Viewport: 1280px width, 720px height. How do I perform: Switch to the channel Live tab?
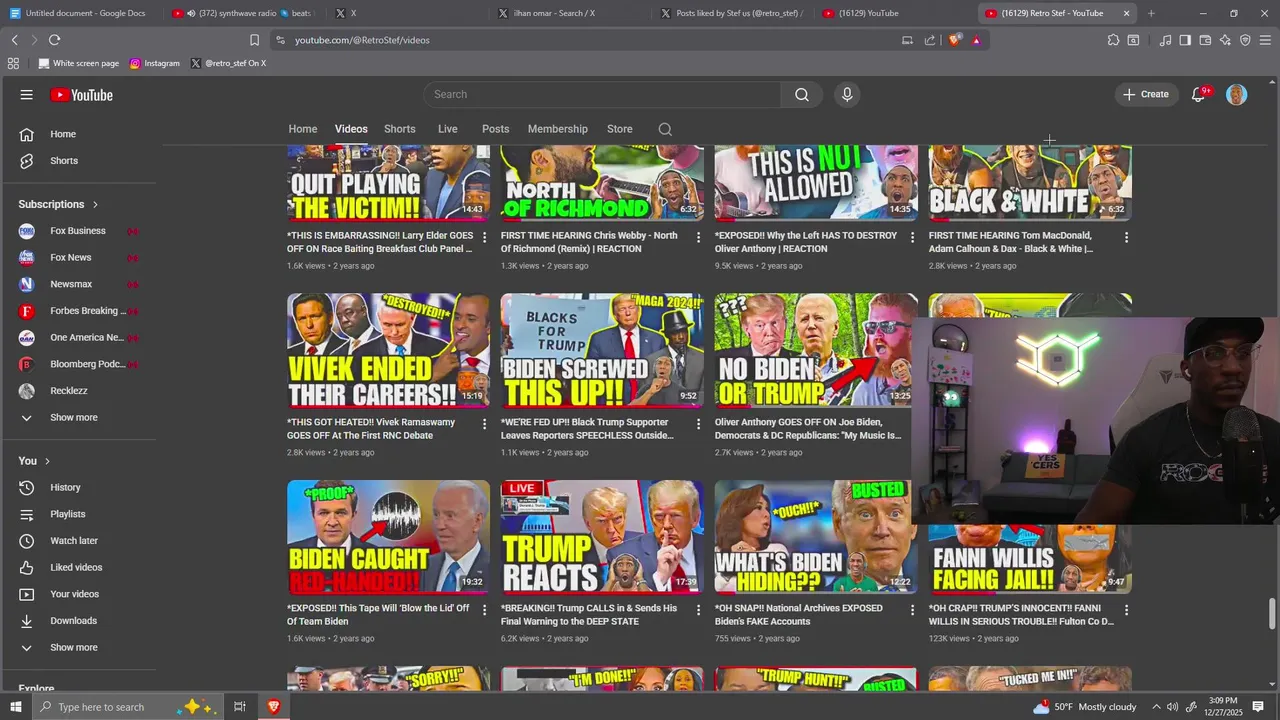coord(448,129)
